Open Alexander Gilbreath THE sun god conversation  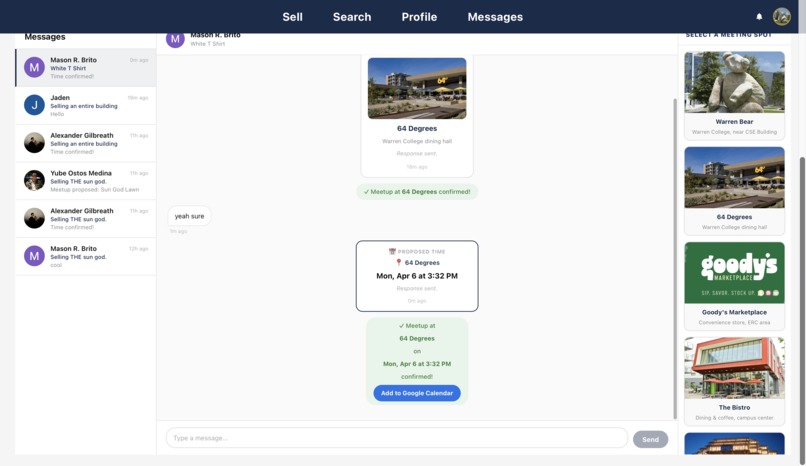[x=86, y=218]
